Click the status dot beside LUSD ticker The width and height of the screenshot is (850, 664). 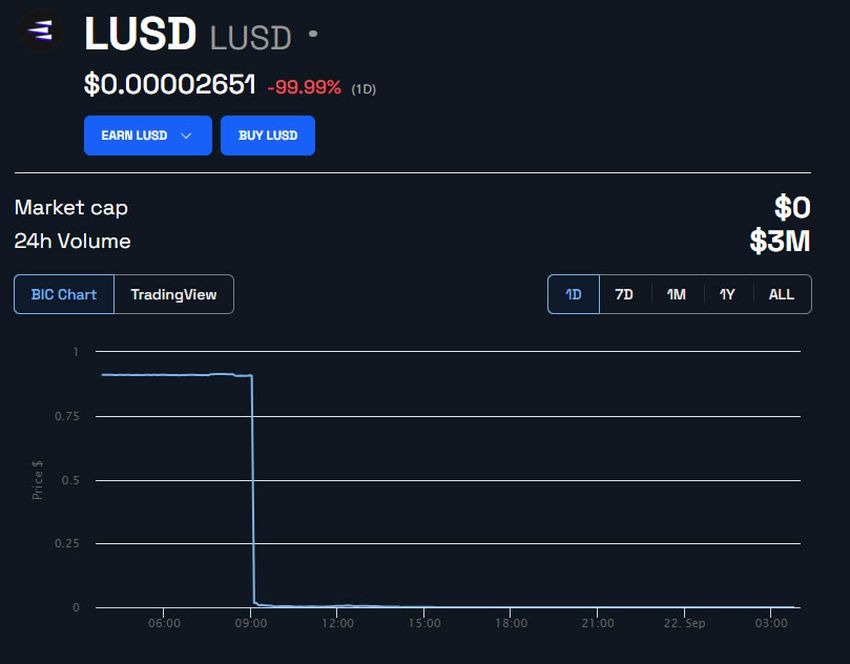tap(311, 33)
